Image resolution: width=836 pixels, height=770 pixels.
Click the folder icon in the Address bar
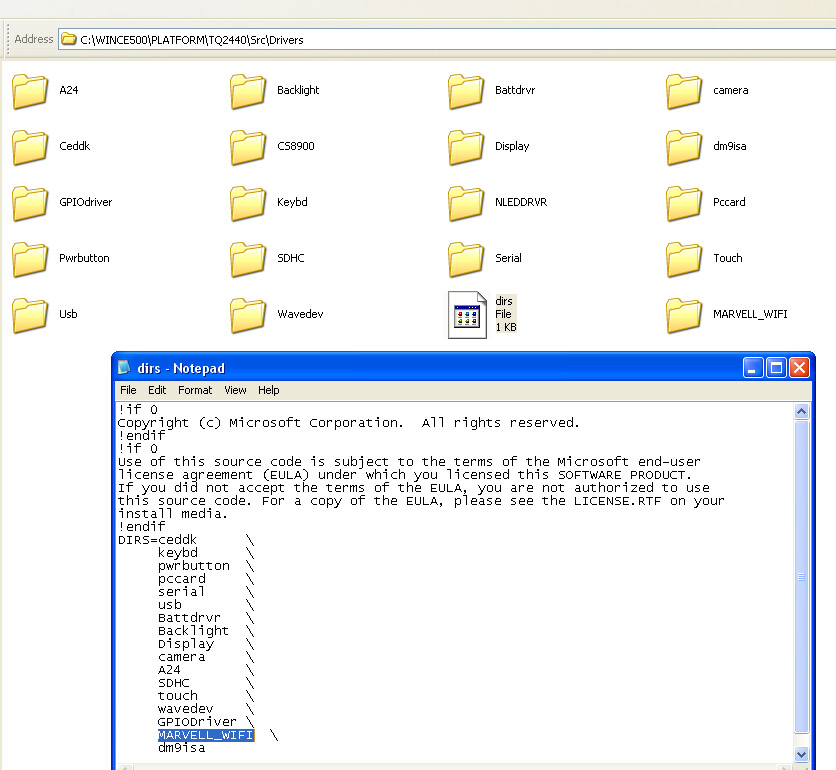pos(69,39)
